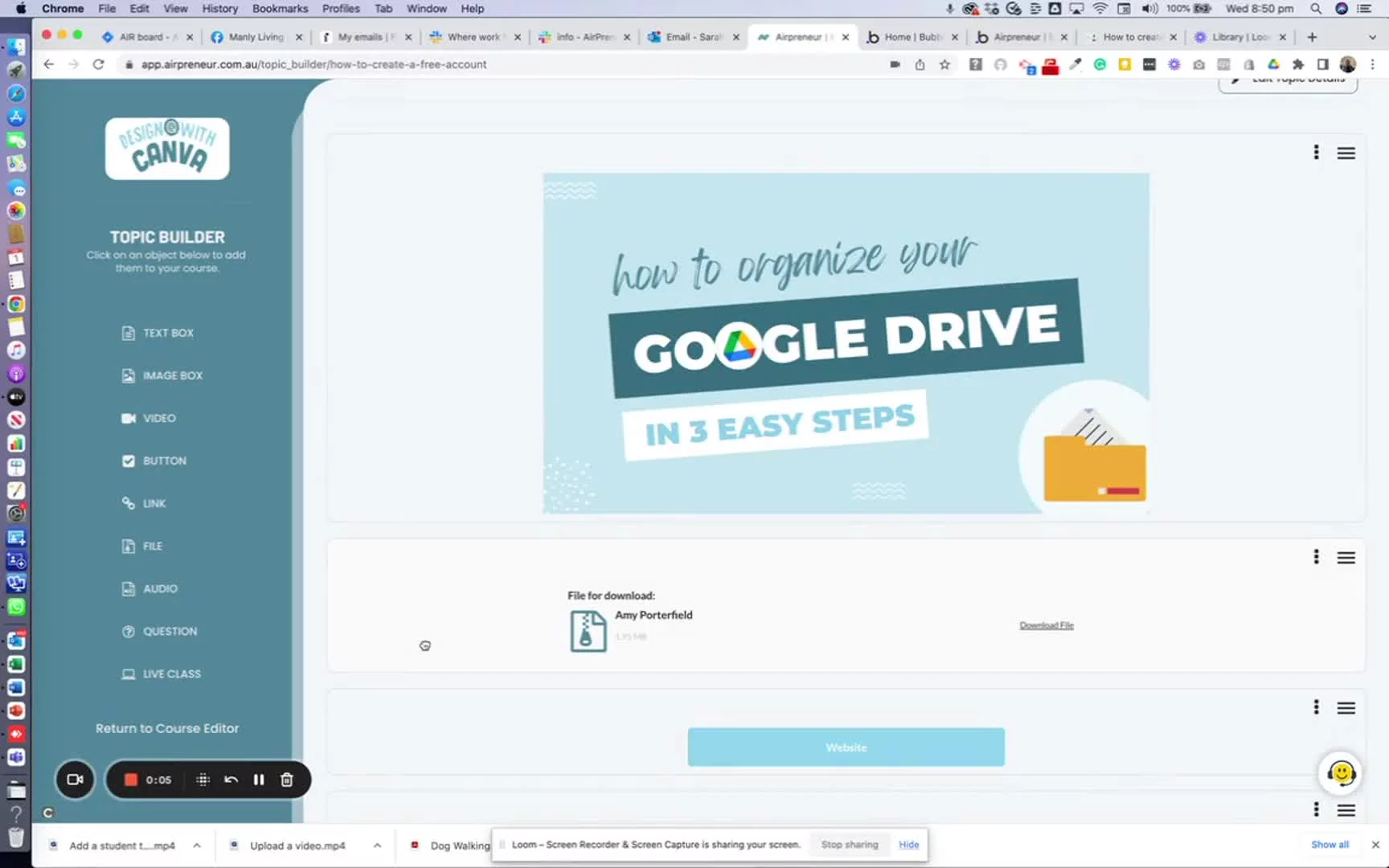The height and width of the screenshot is (868, 1389).
Task: Open Chrome three-dot menu
Action: point(1372,64)
